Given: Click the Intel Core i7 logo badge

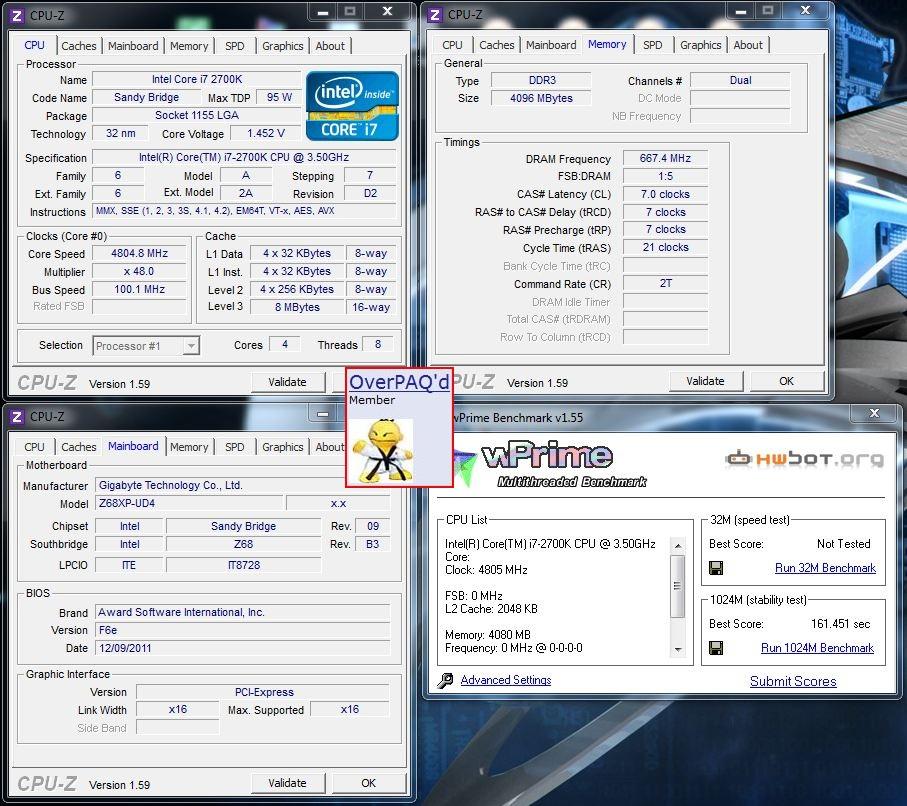Looking at the screenshot, I should 352,106.
